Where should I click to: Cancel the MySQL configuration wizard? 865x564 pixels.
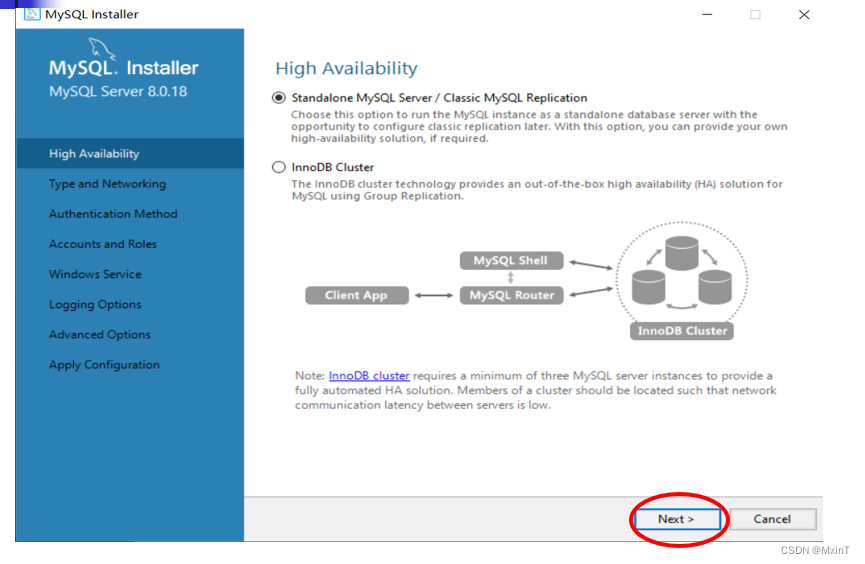[772, 519]
